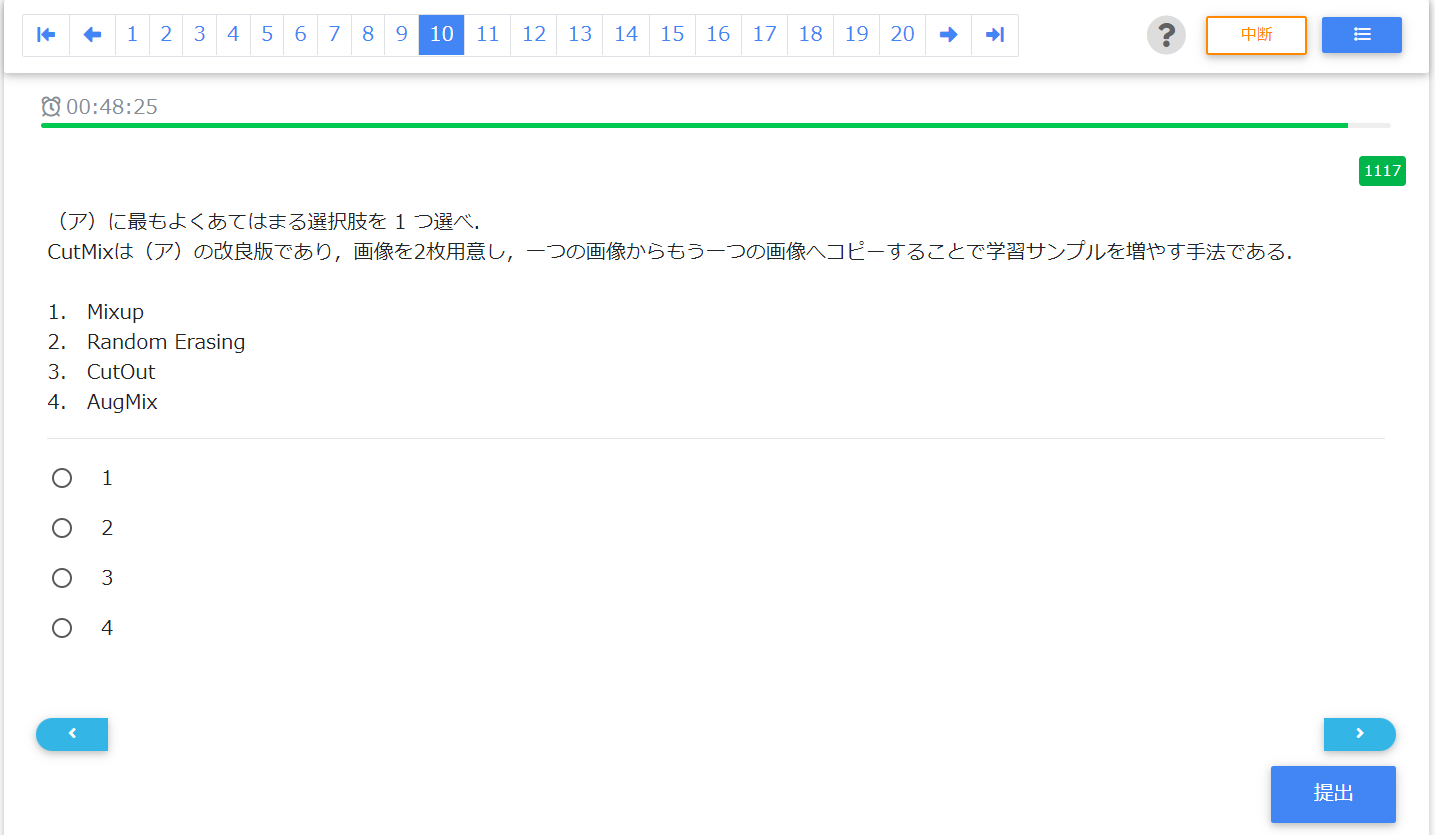The image size is (1435, 835).
Task: Open the question list menu button
Action: tap(1362, 35)
